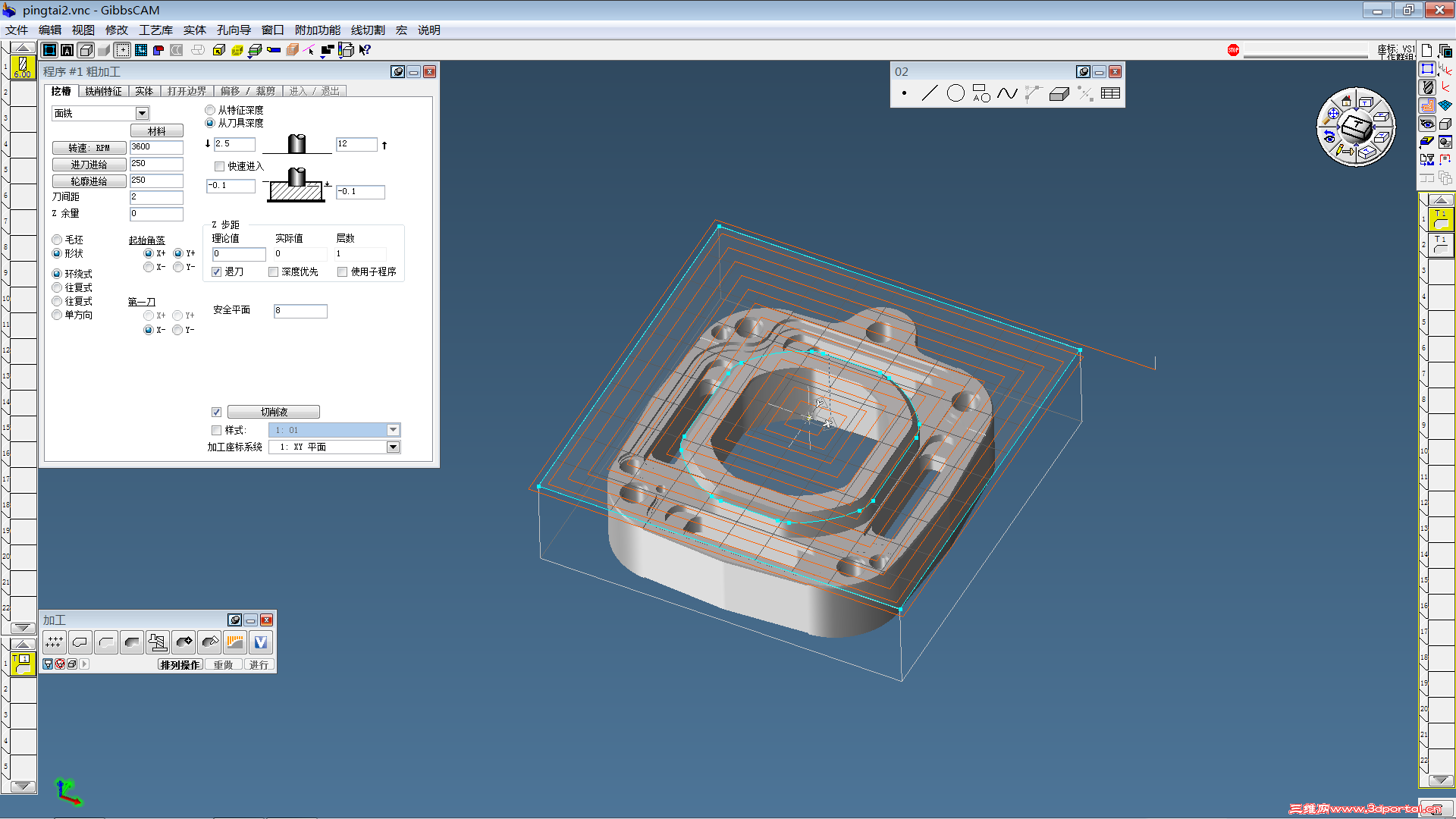Enable the 深度优先 checkbox
The image size is (1456, 819).
point(274,271)
